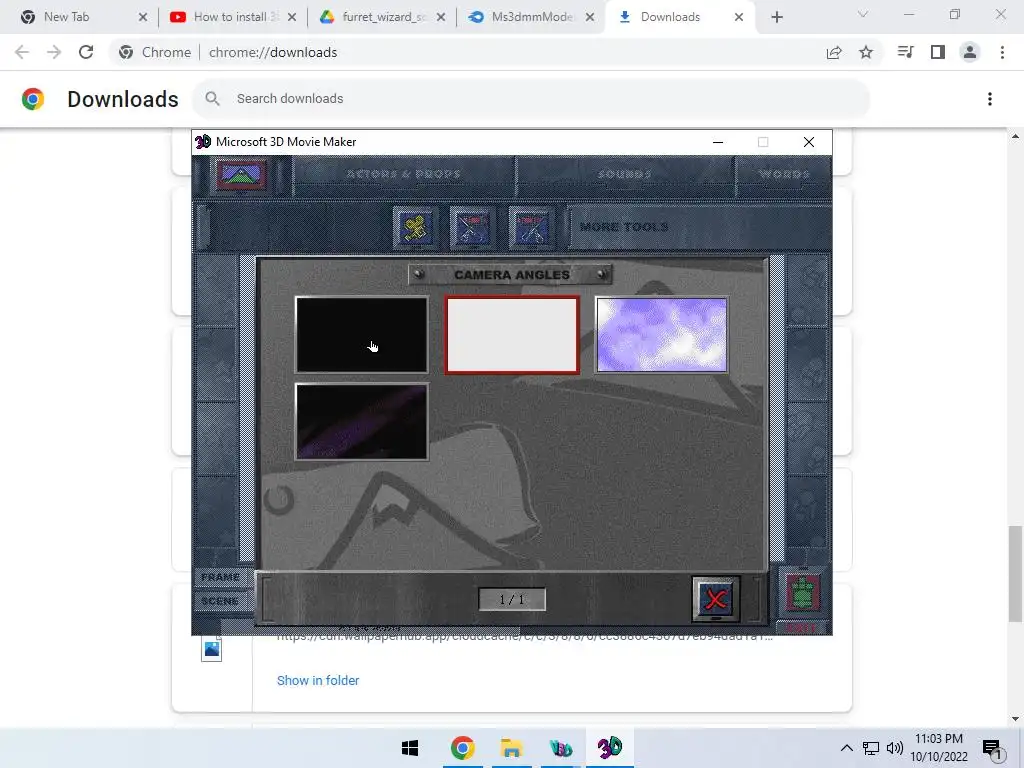Show hidden system tray icons

846,748
